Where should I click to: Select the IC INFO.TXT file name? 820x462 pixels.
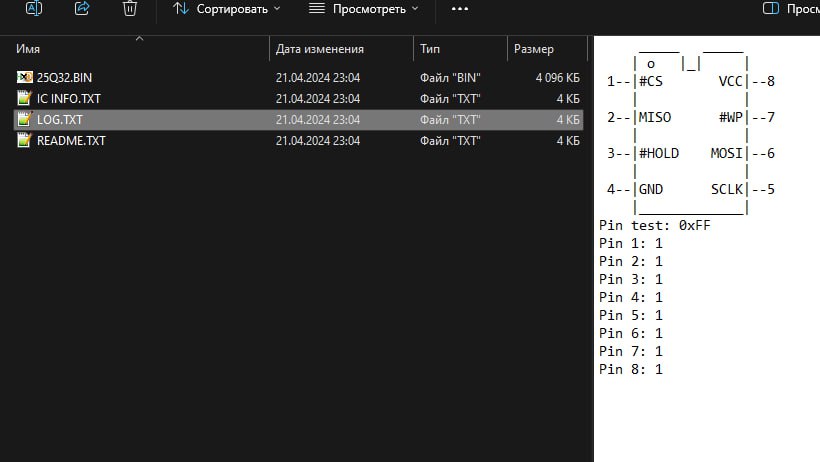tap(69, 98)
